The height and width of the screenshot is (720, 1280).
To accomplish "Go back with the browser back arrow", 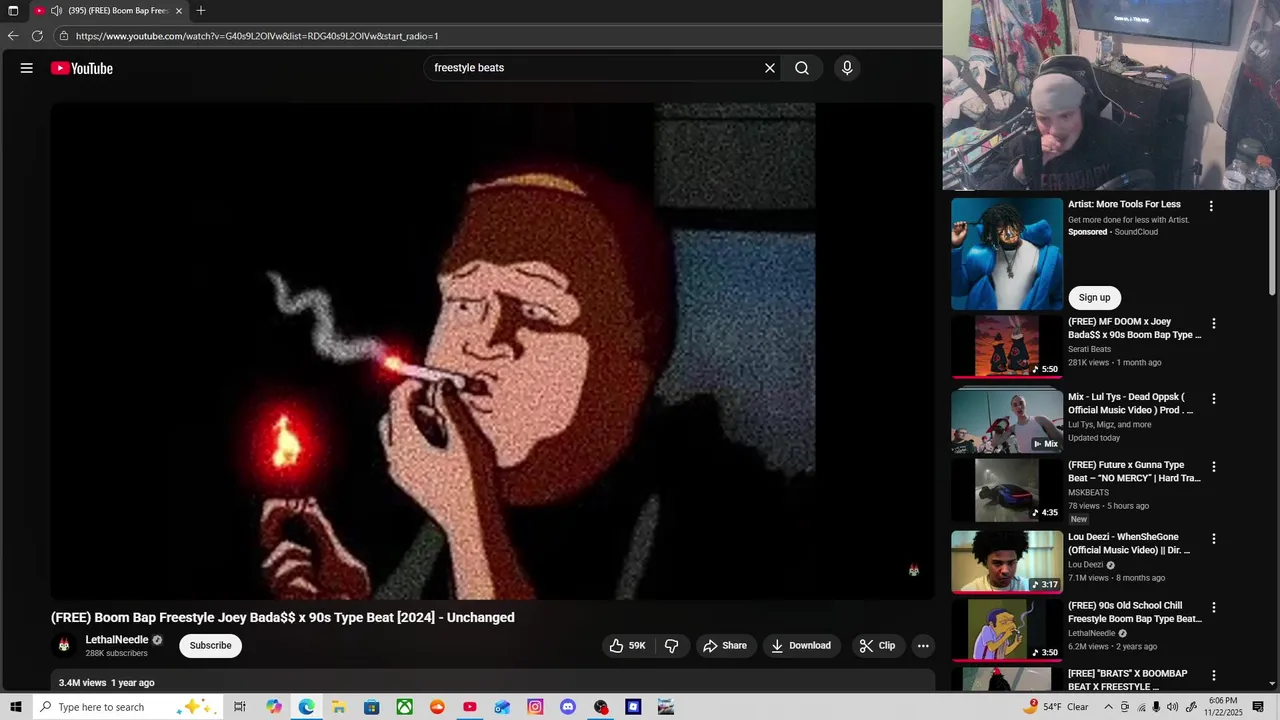I will click(13, 36).
